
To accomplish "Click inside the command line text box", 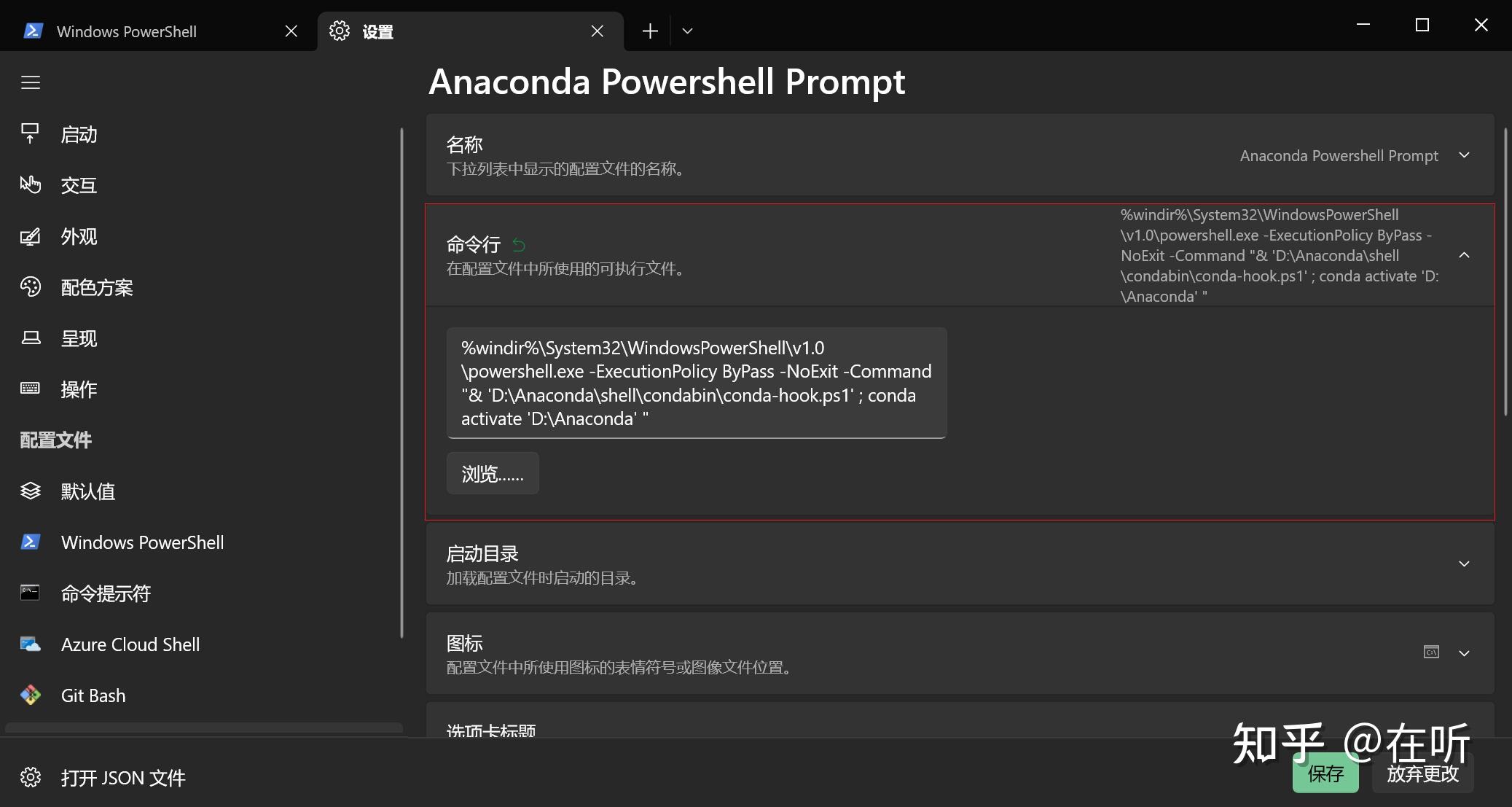I will tap(695, 383).
